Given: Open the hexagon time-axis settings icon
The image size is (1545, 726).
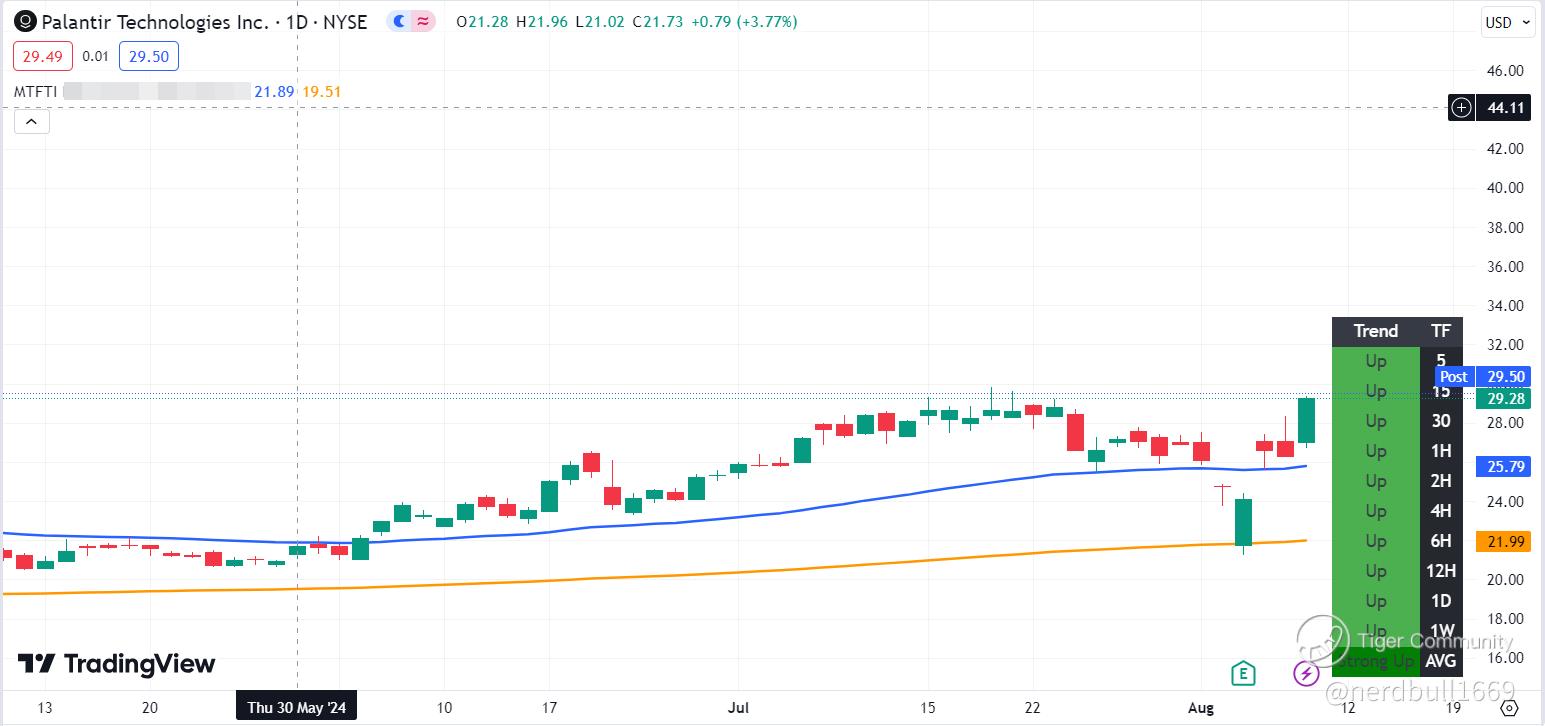Looking at the screenshot, I should [x=1510, y=708].
